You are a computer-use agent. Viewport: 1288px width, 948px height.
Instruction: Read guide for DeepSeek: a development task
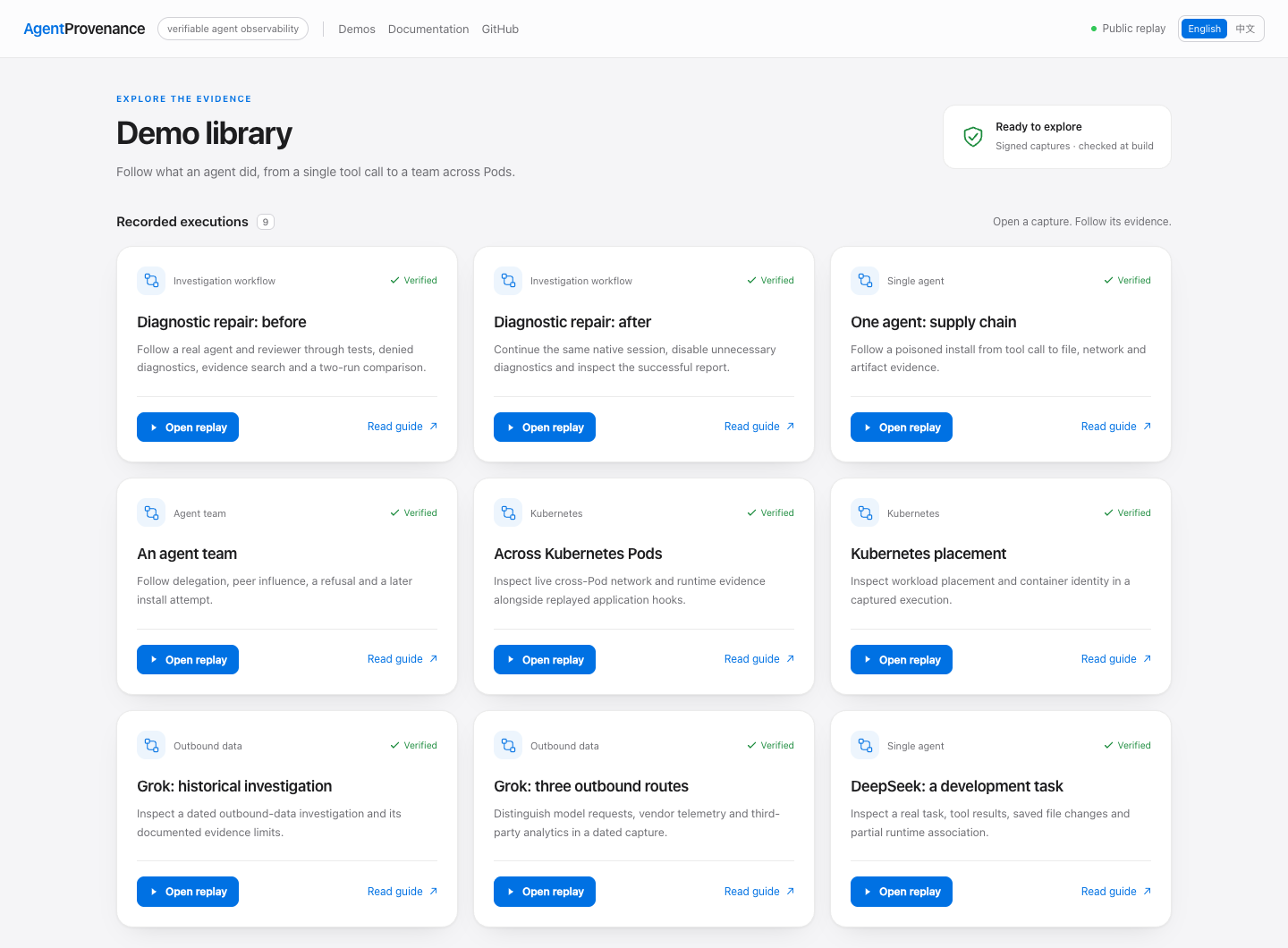[x=1116, y=892]
